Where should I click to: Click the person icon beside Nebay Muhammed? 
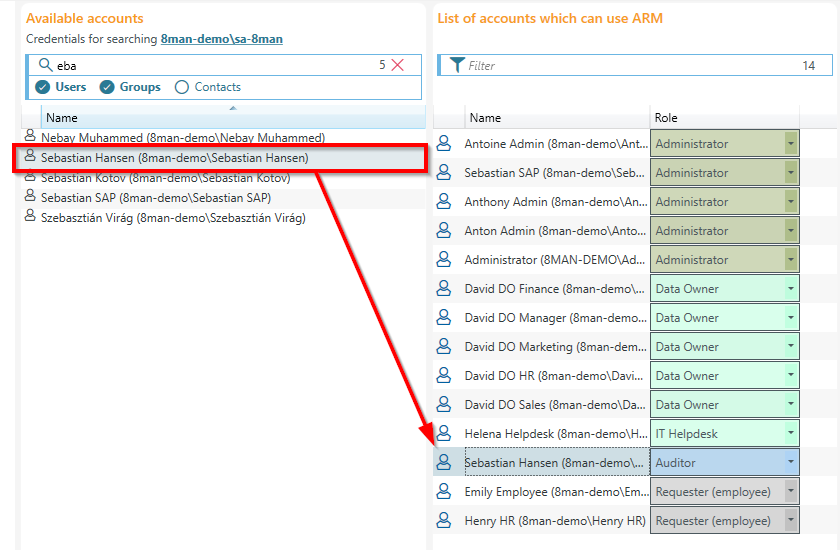pos(30,137)
